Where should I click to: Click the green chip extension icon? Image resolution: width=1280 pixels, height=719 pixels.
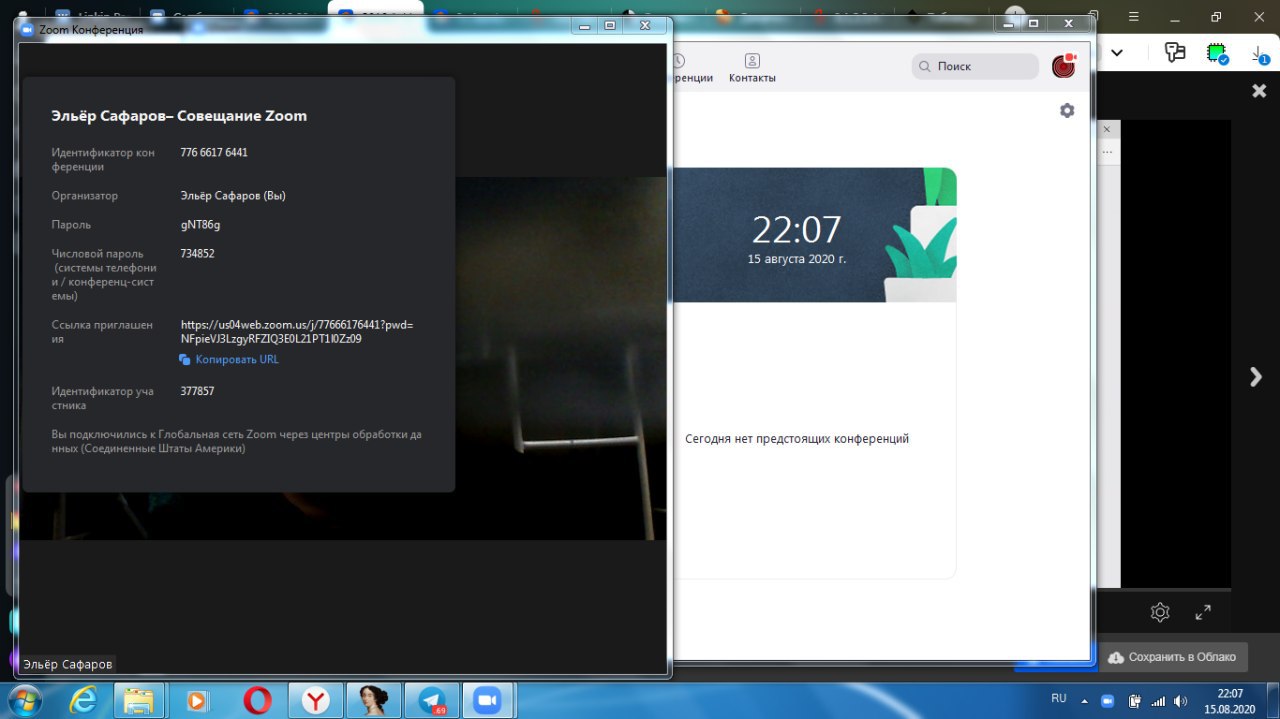[1217, 53]
